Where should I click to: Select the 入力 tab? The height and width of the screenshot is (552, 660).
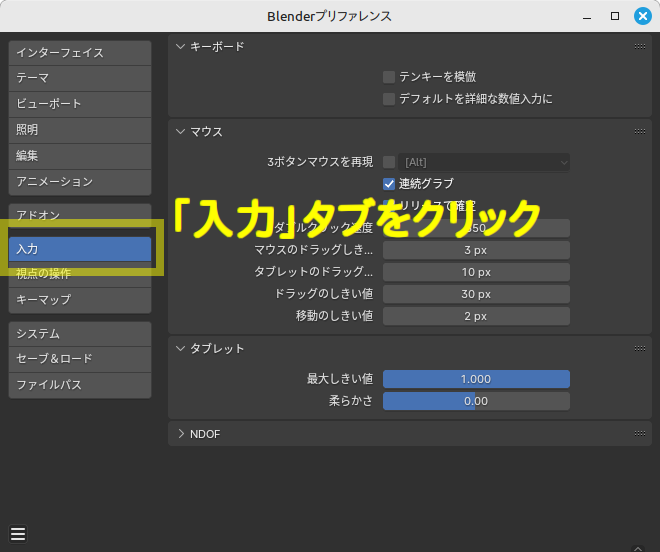pyautogui.click(x=80, y=249)
